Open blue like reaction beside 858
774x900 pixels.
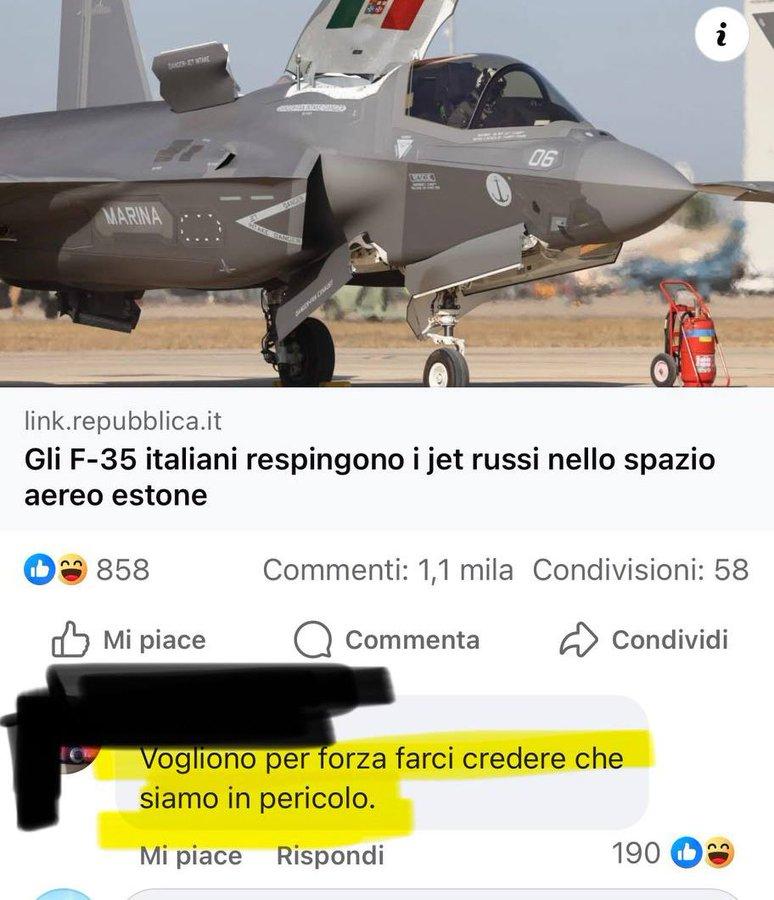click(x=40, y=570)
